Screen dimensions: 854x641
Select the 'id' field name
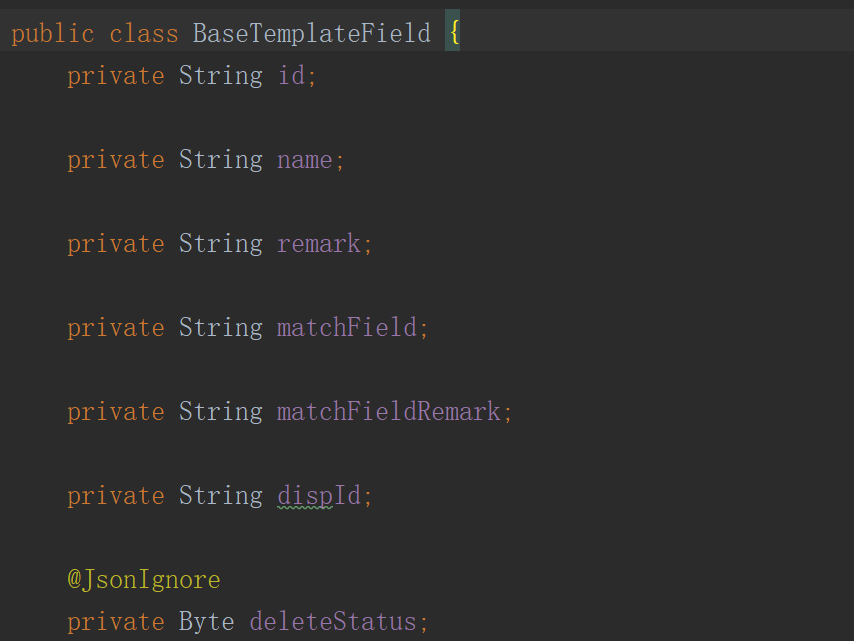291,76
